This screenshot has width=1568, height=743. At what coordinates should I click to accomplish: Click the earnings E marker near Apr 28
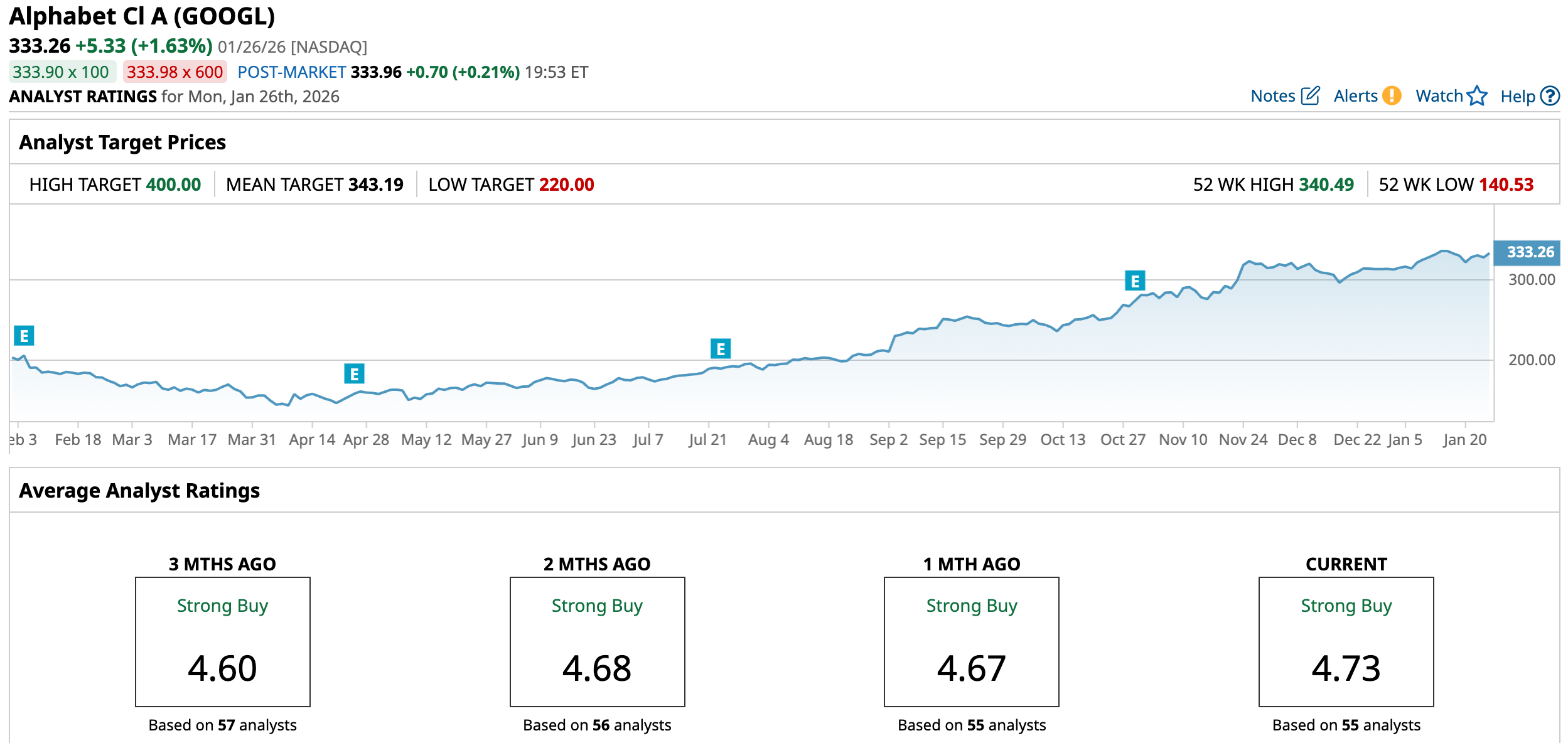click(354, 375)
